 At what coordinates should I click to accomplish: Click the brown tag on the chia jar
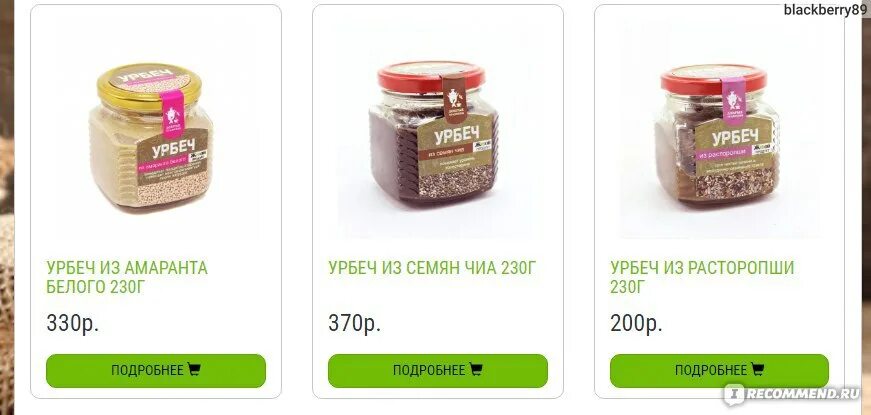pyautogui.click(x=454, y=99)
